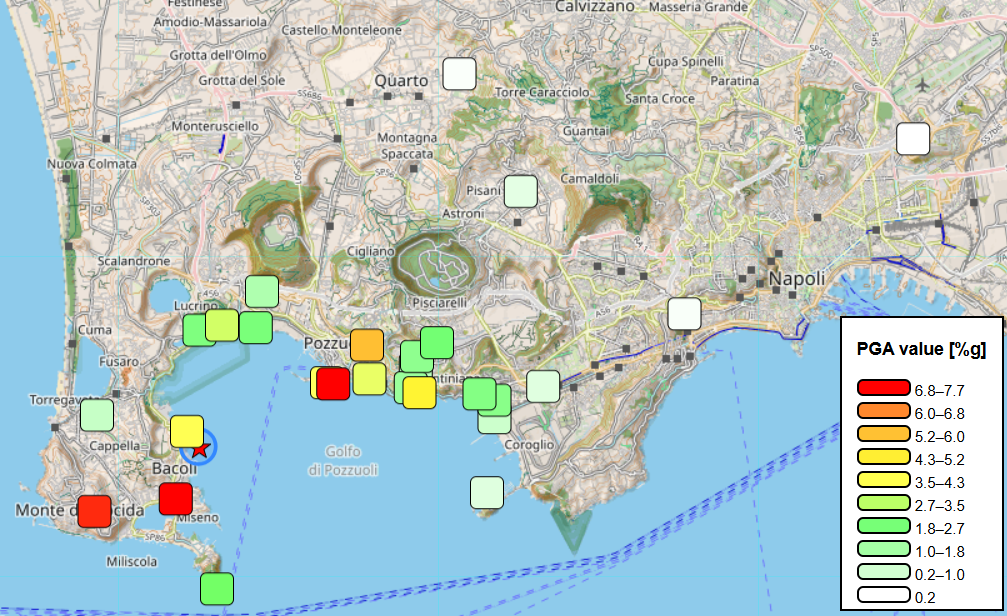The width and height of the screenshot is (1007, 616).
Task: Click the Napoli place label
Action: point(797,280)
